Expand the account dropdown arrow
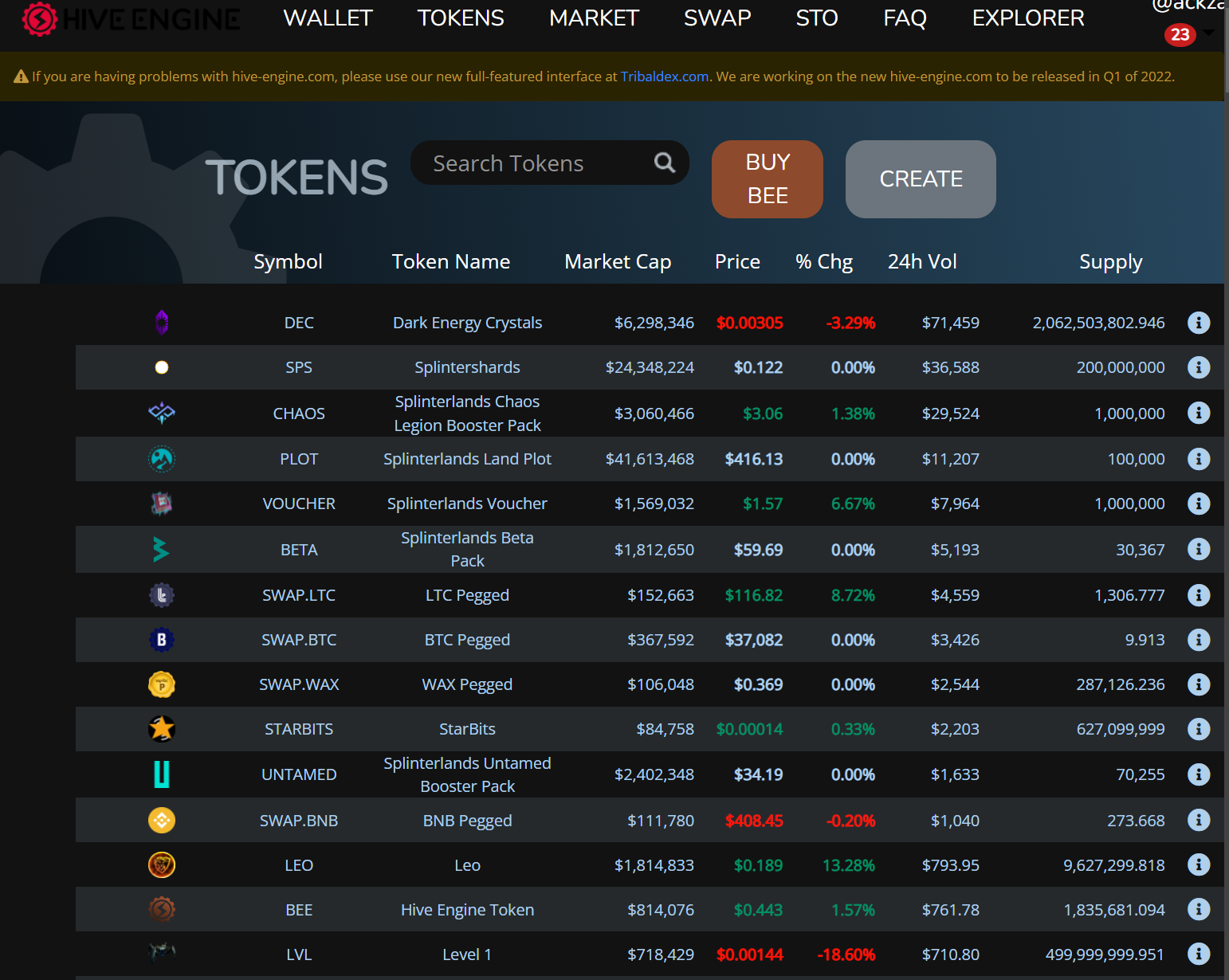 point(1209,33)
